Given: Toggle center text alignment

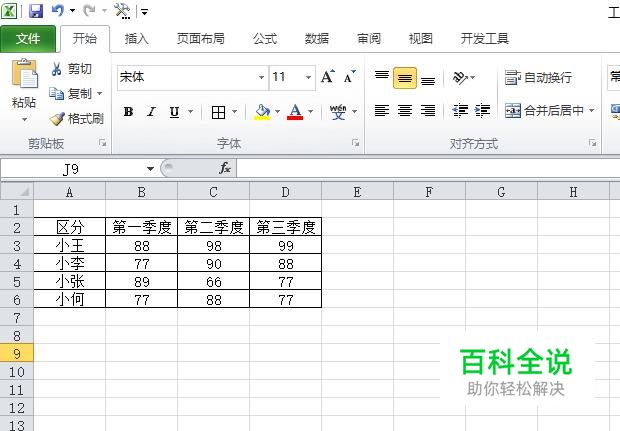Looking at the screenshot, I should (x=405, y=111).
